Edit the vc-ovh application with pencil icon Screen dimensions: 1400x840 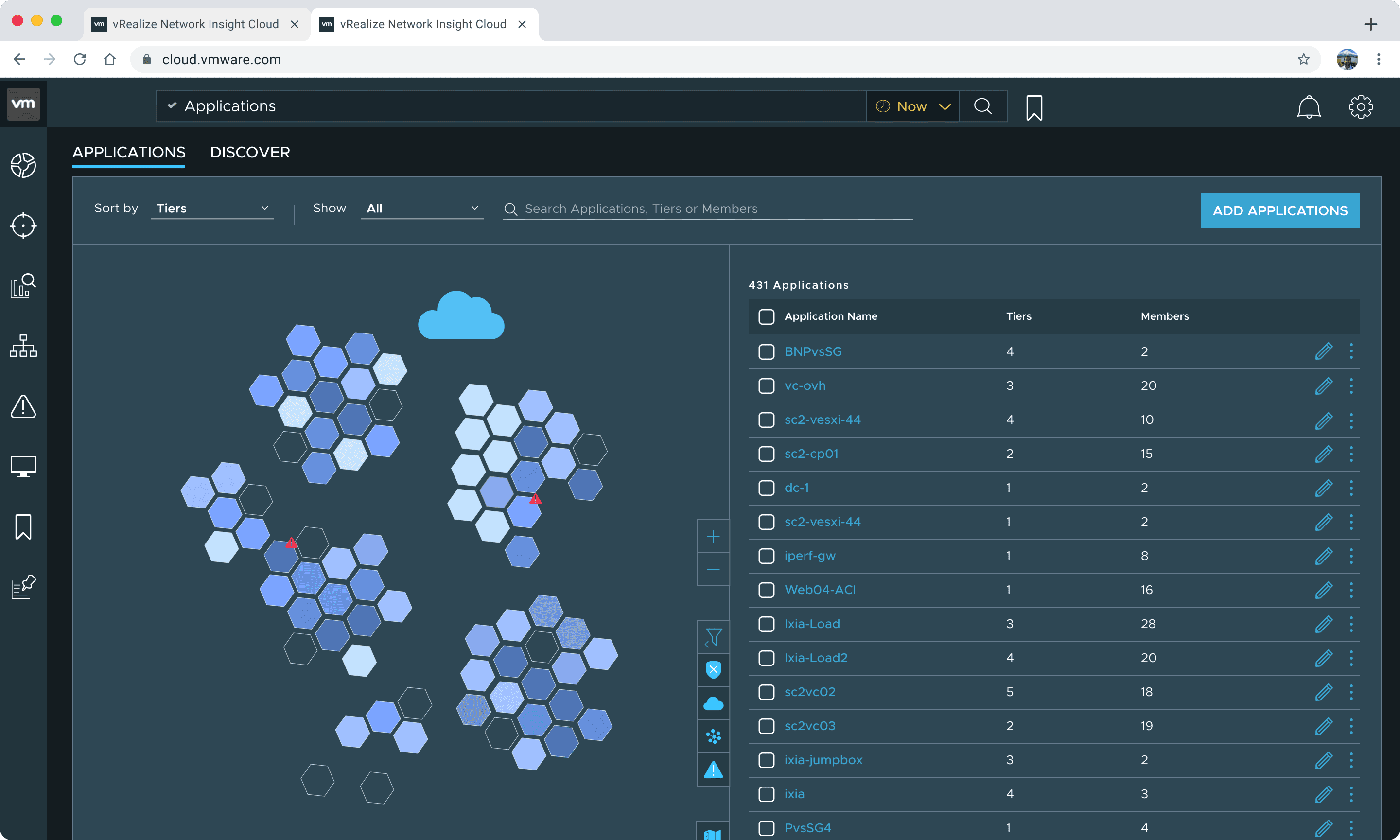(x=1324, y=386)
